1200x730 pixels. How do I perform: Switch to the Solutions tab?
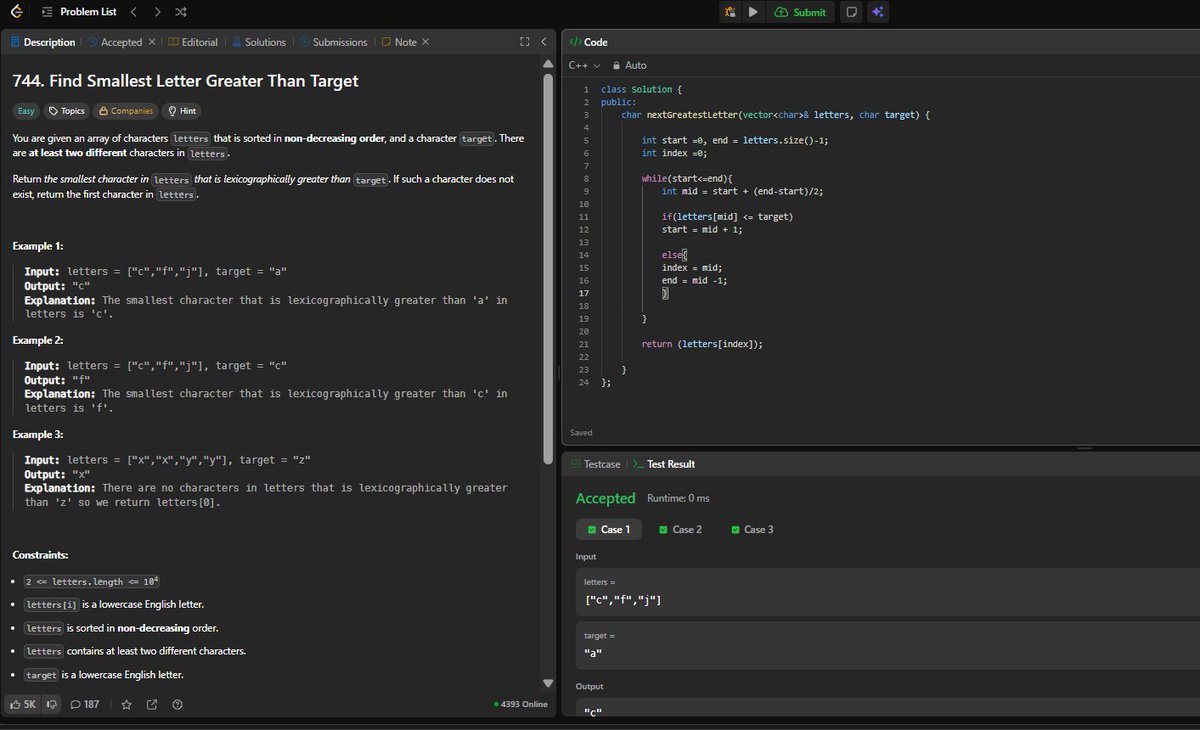click(258, 42)
